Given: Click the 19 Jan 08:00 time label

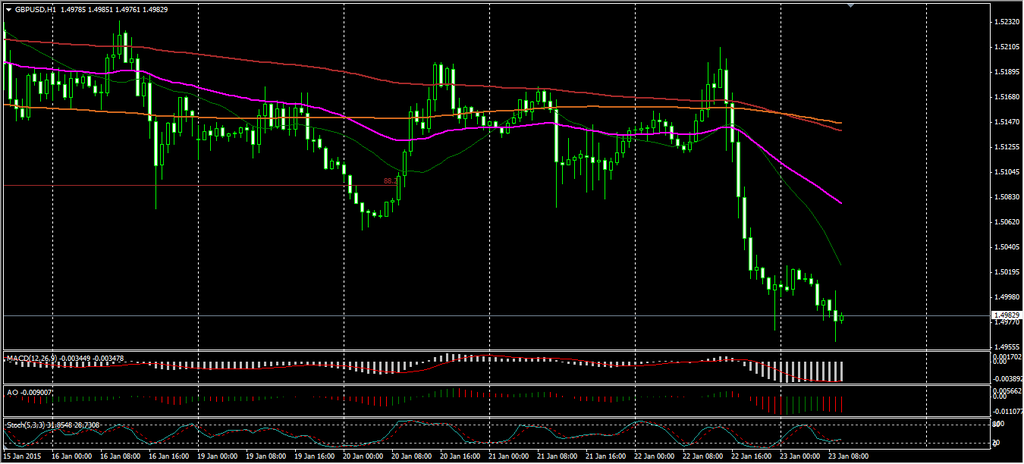Looking at the screenshot, I should pos(266,455).
